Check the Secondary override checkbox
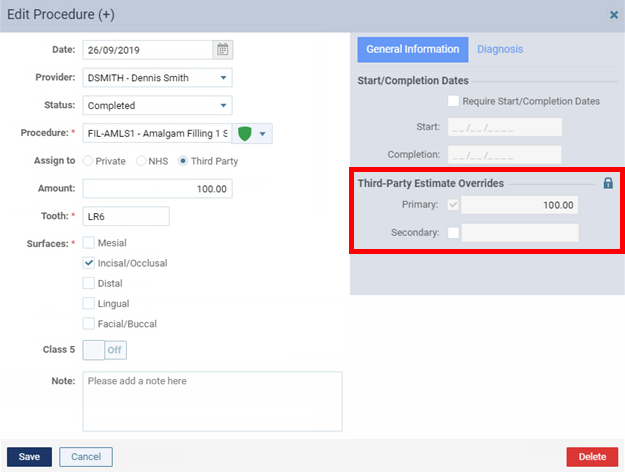The height and width of the screenshot is (472, 625). [x=453, y=232]
